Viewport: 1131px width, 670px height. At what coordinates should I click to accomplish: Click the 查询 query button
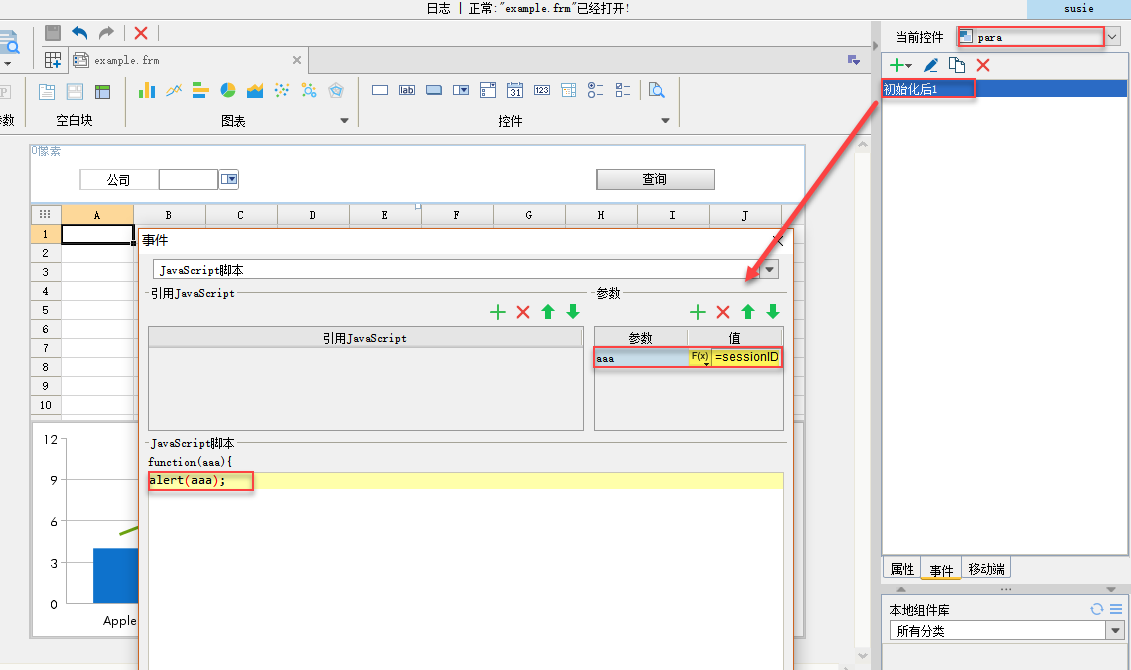(655, 179)
